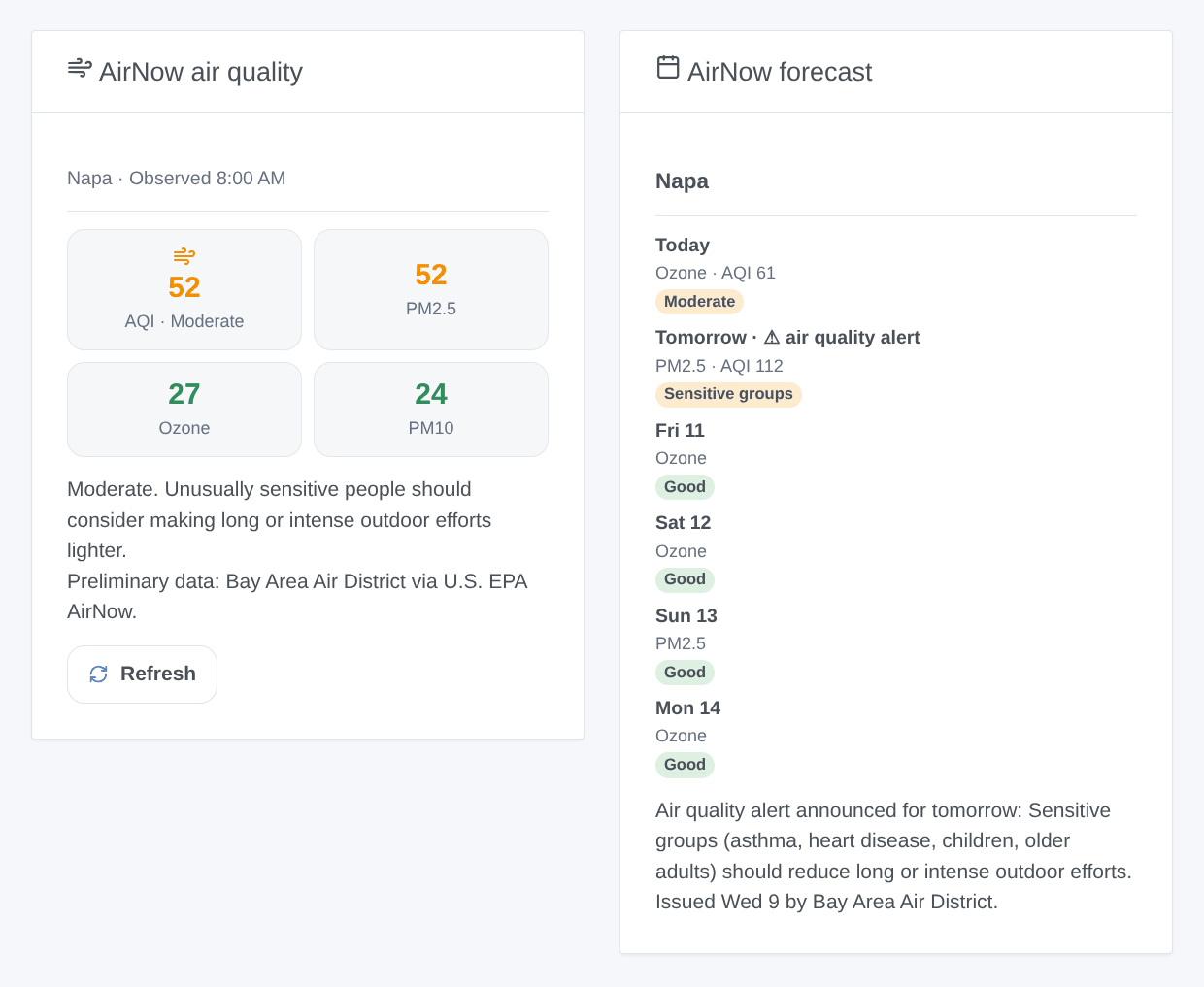Select the Ozone 27 tile

[x=184, y=410]
